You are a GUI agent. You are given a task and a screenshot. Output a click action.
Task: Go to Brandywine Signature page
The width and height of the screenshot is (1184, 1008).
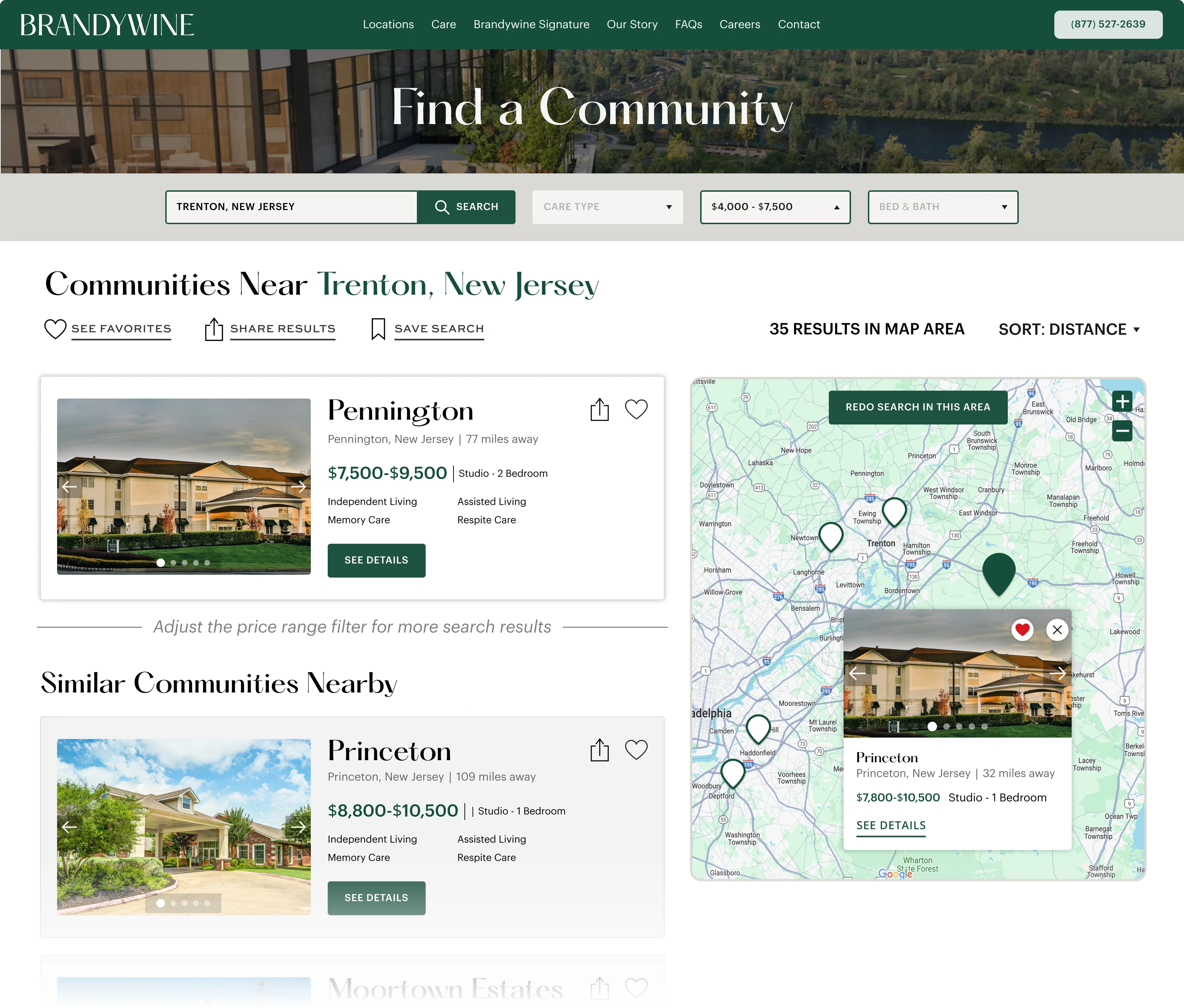pyautogui.click(x=531, y=25)
